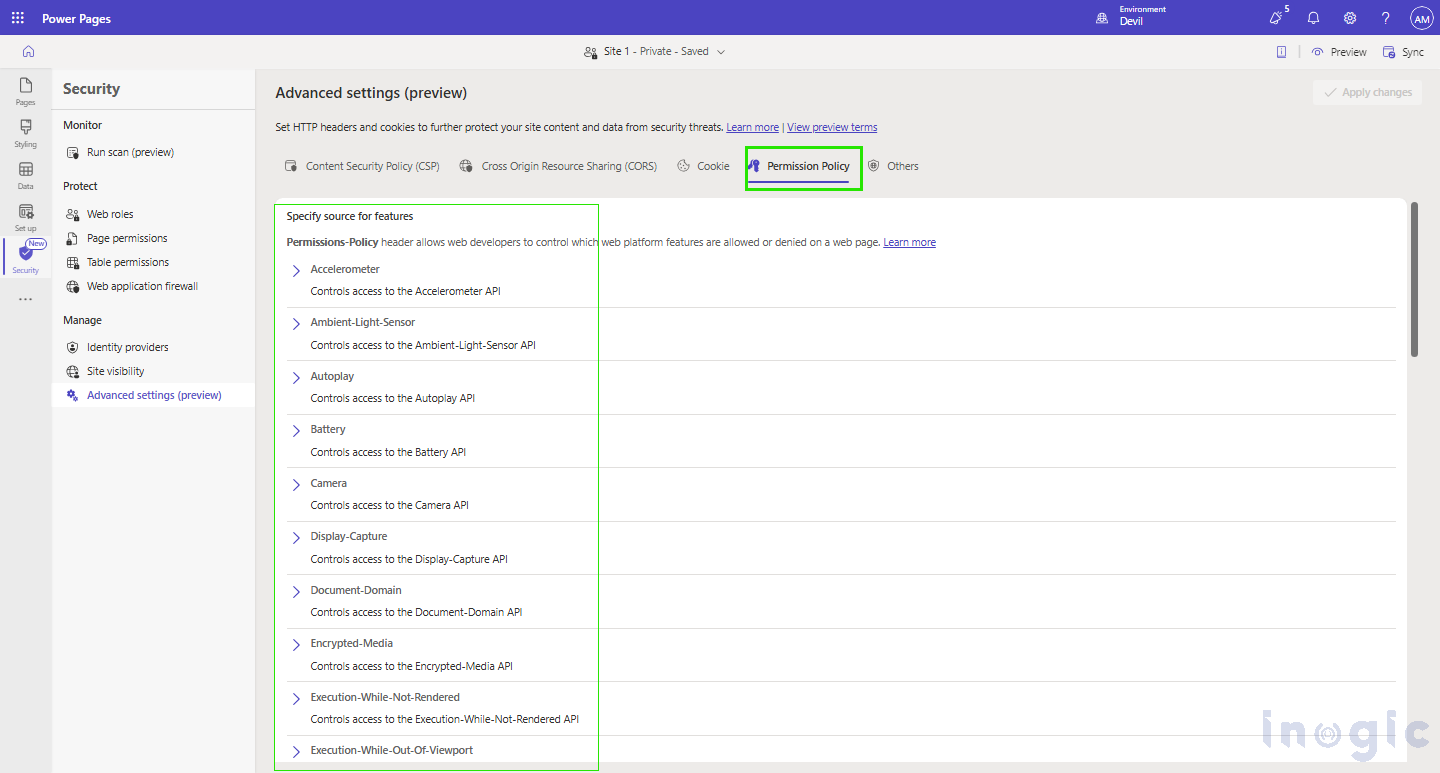Select Advanced settings (preview) in sidebar

coord(154,395)
